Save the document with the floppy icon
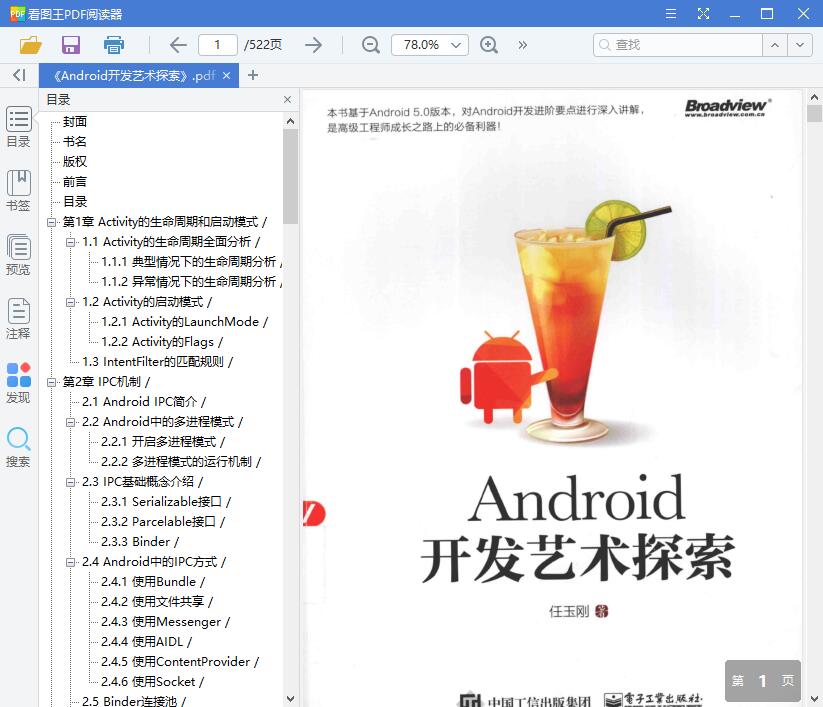The height and width of the screenshot is (707, 823). (71, 45)
